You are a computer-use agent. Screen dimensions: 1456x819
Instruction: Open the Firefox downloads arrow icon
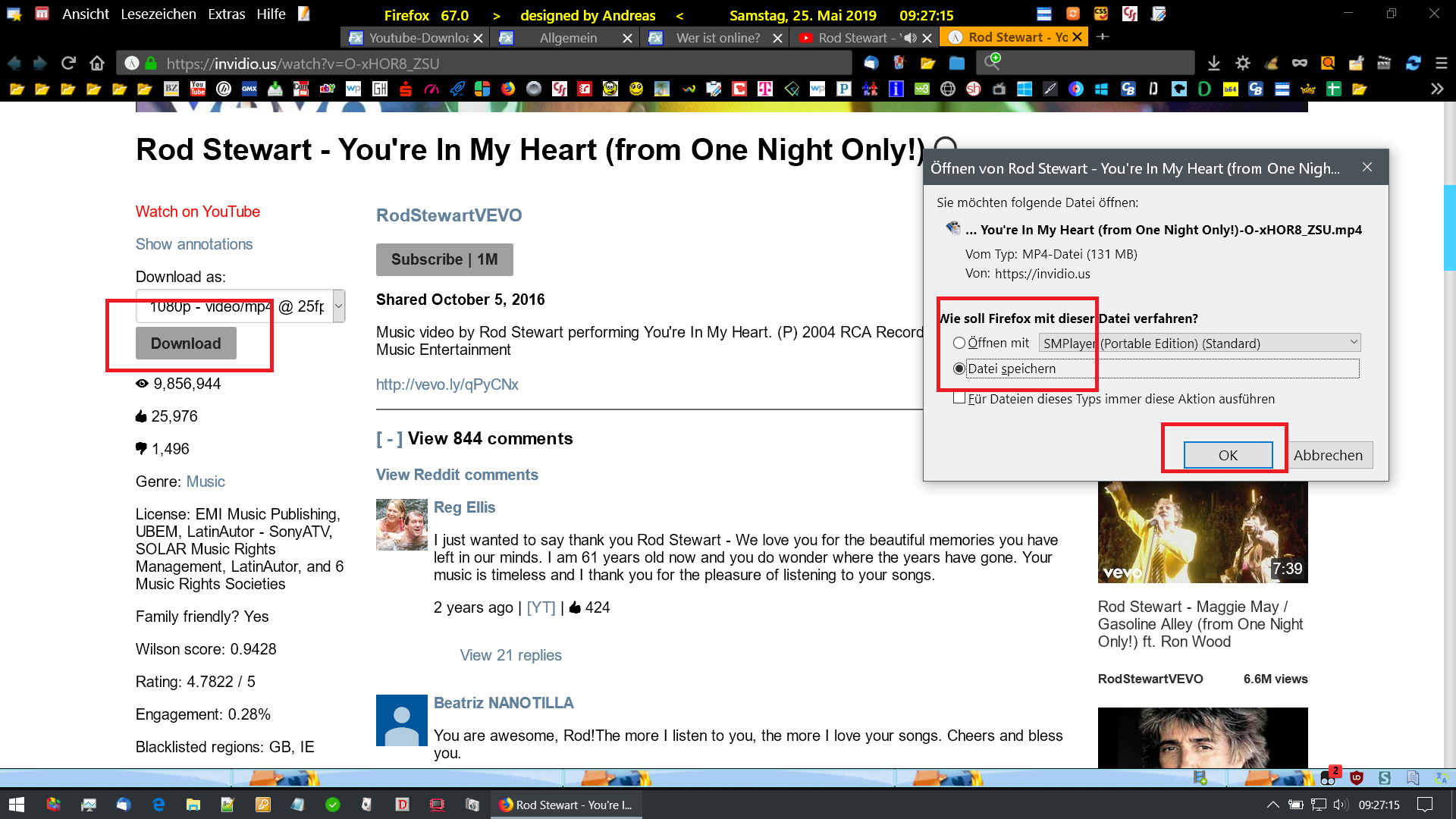[x=1213, y=64]
